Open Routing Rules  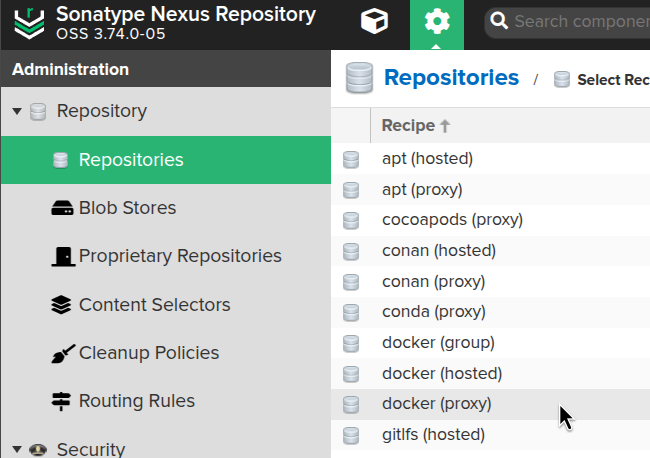(x=137, y=401)
